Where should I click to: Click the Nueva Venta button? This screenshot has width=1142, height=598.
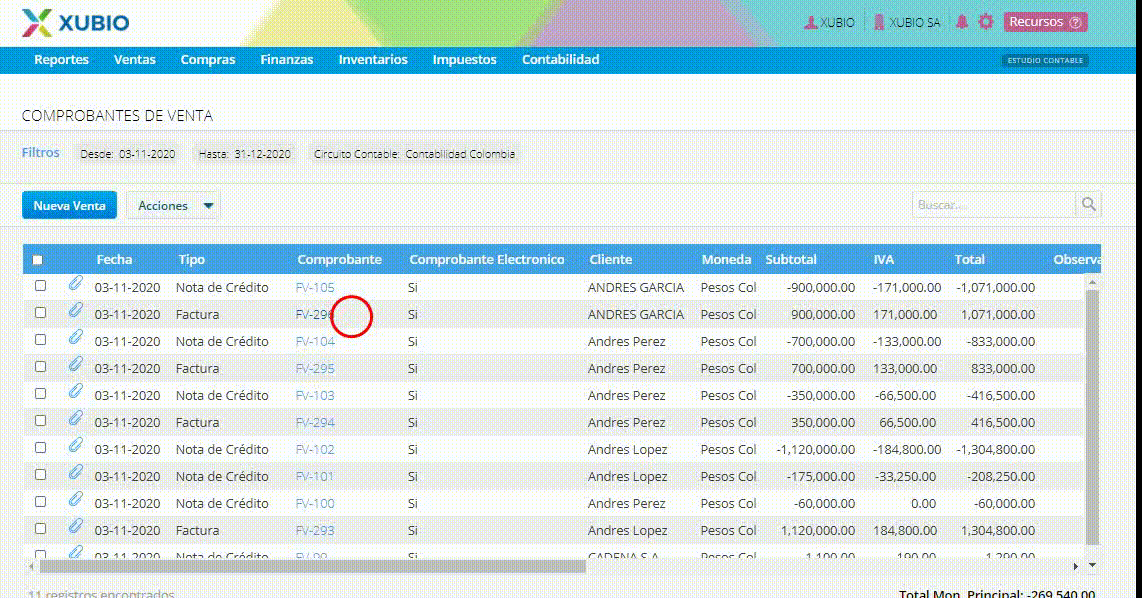pos(69,205)
